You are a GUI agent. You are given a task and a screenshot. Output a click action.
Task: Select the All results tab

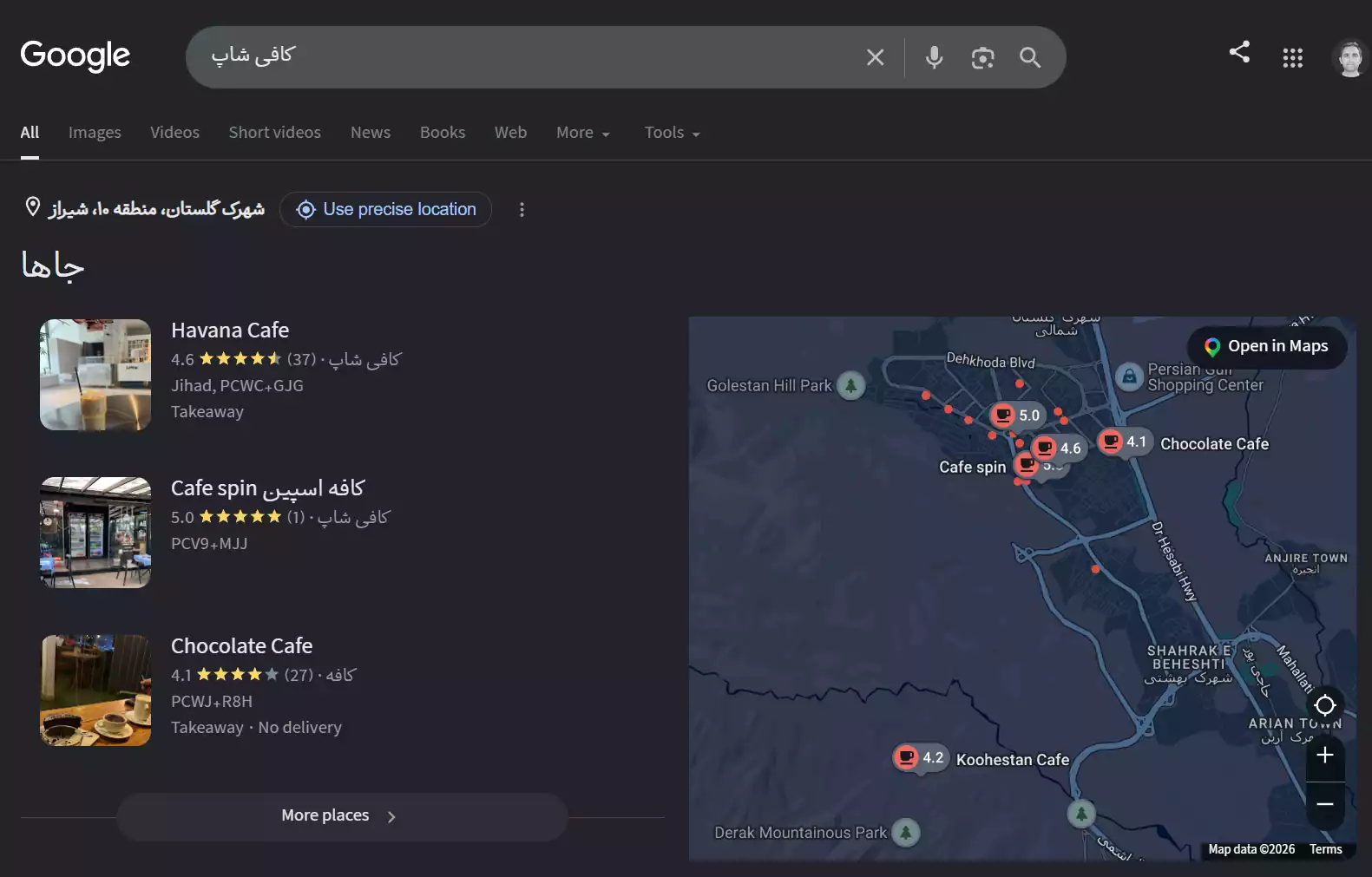pyautogui.click(x=30, y=133)
